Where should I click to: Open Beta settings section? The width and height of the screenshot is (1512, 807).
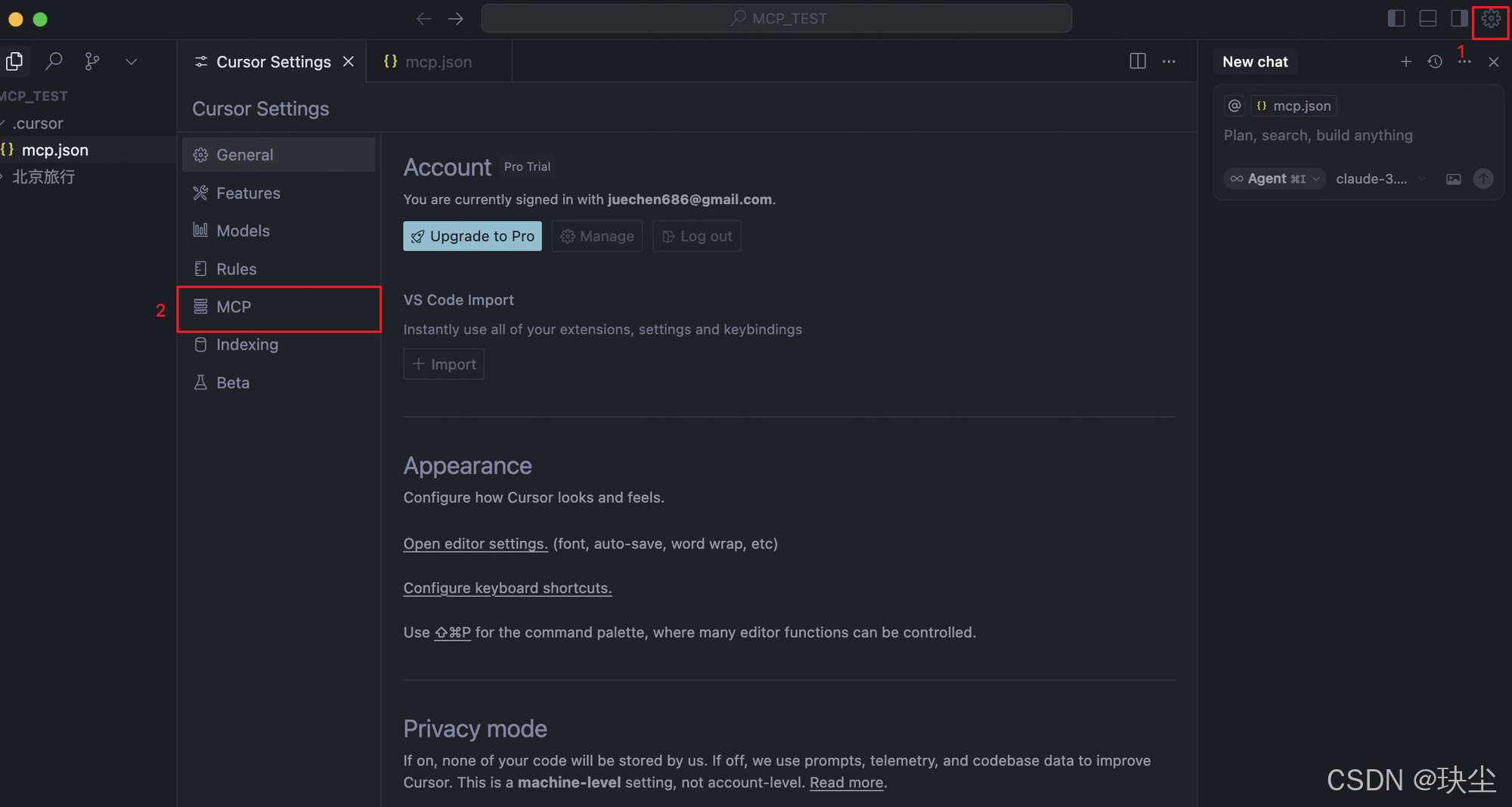tap(279, 383)
